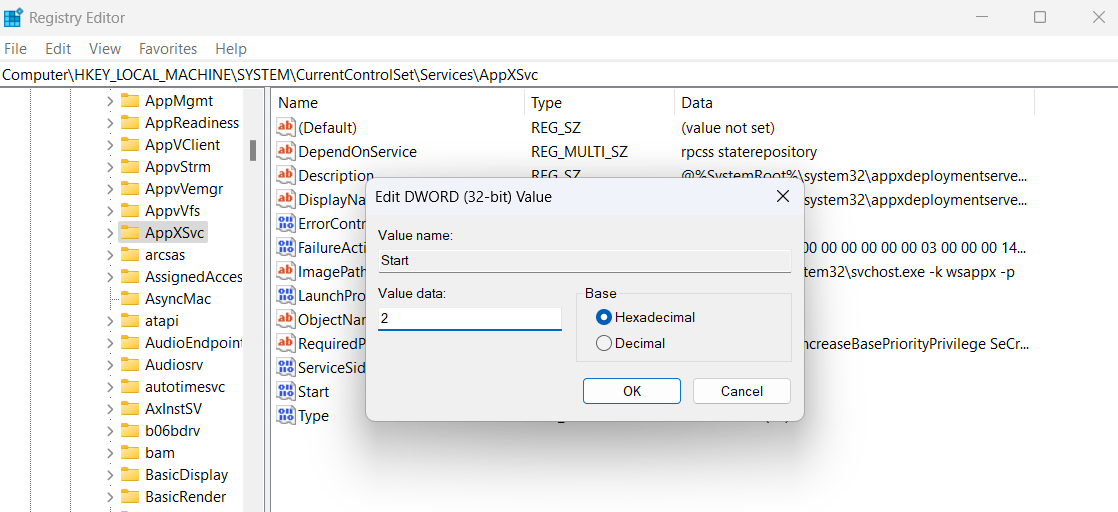
Task: Close the Edit DWORD dialog with X
Action: [782, 197]
